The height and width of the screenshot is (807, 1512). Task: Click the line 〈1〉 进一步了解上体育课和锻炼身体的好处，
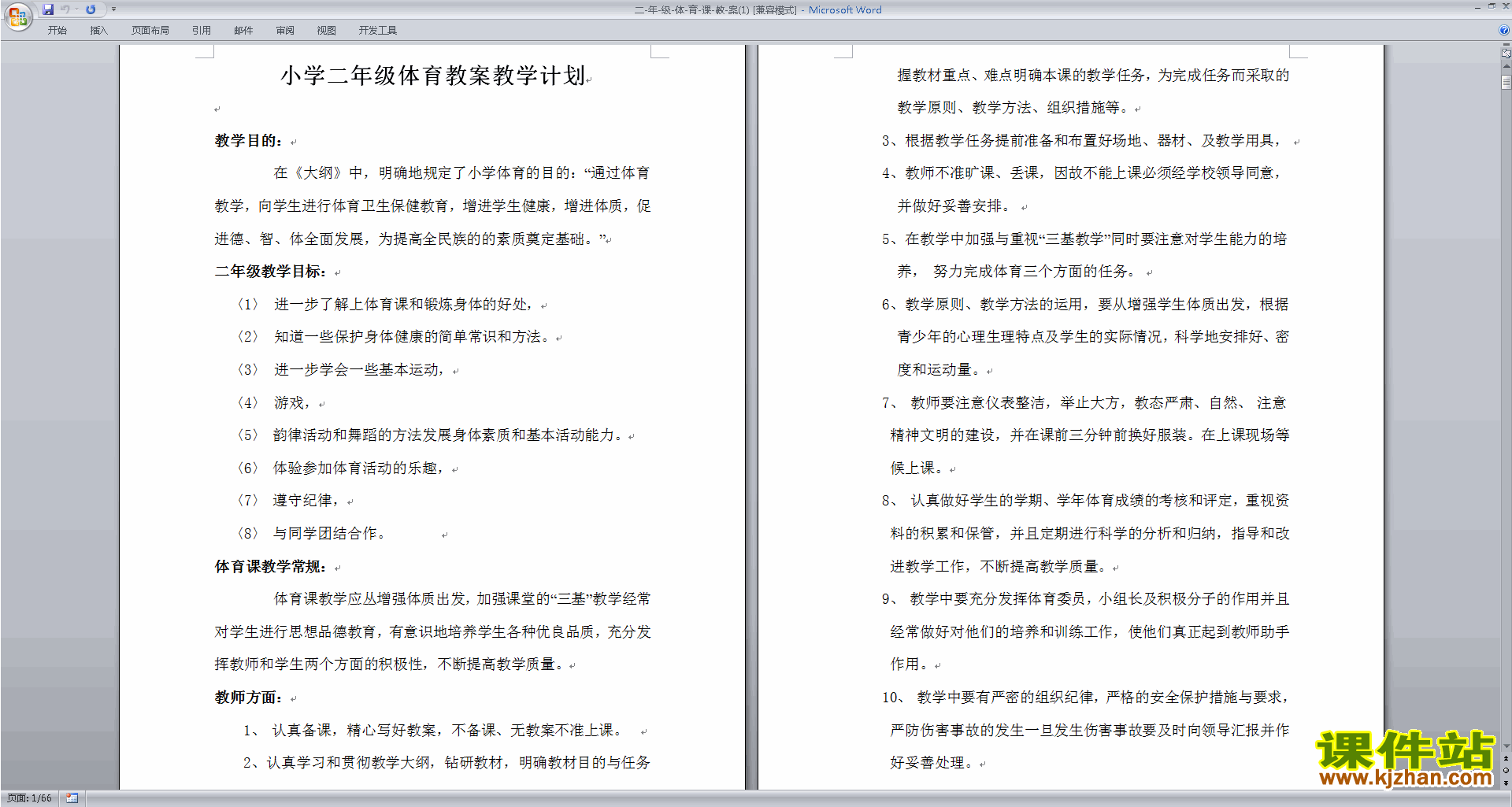(386, 305)
